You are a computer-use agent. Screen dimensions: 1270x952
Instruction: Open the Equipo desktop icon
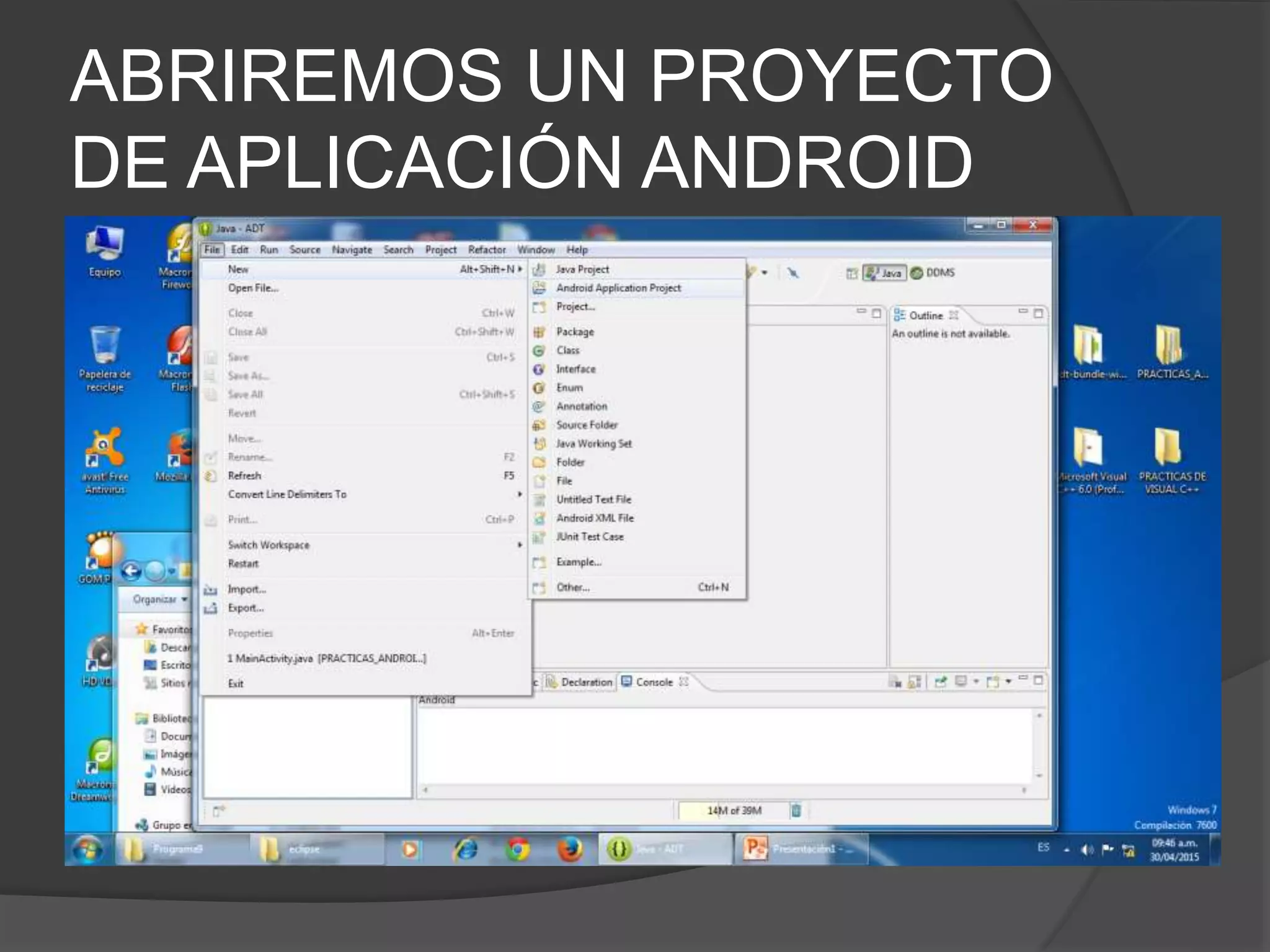coord(105,251)
